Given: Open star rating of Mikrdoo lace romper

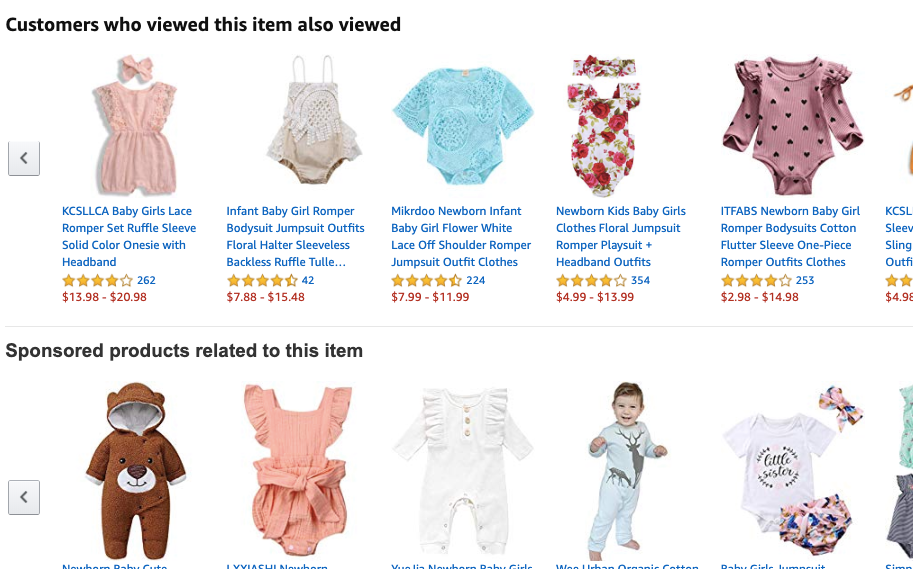Looking at the screenshot, I should tap(427, 280).
